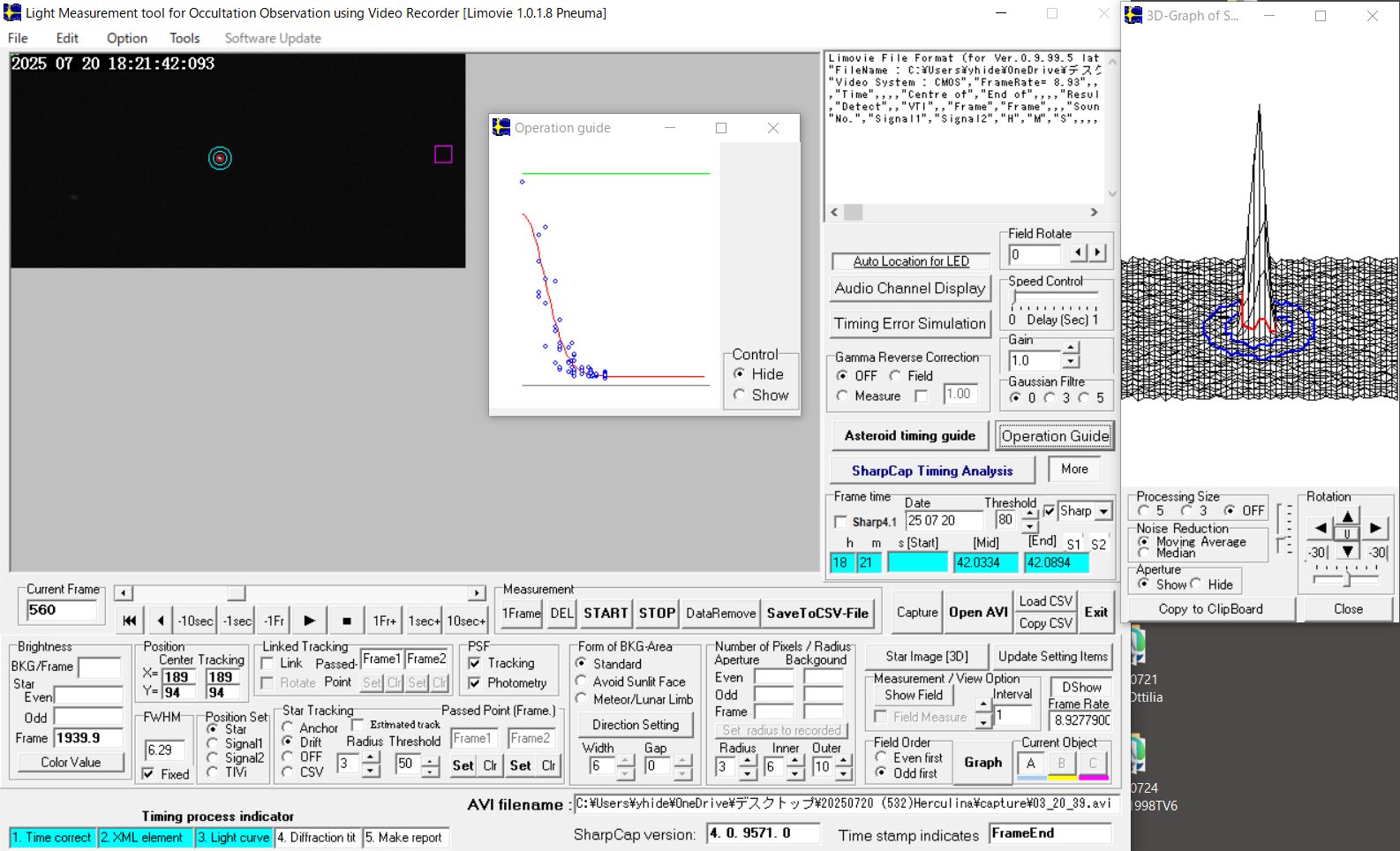Click the Field Rotate left arrow
Screen dimensions: 1400x851
click(x=1078, y=253)
